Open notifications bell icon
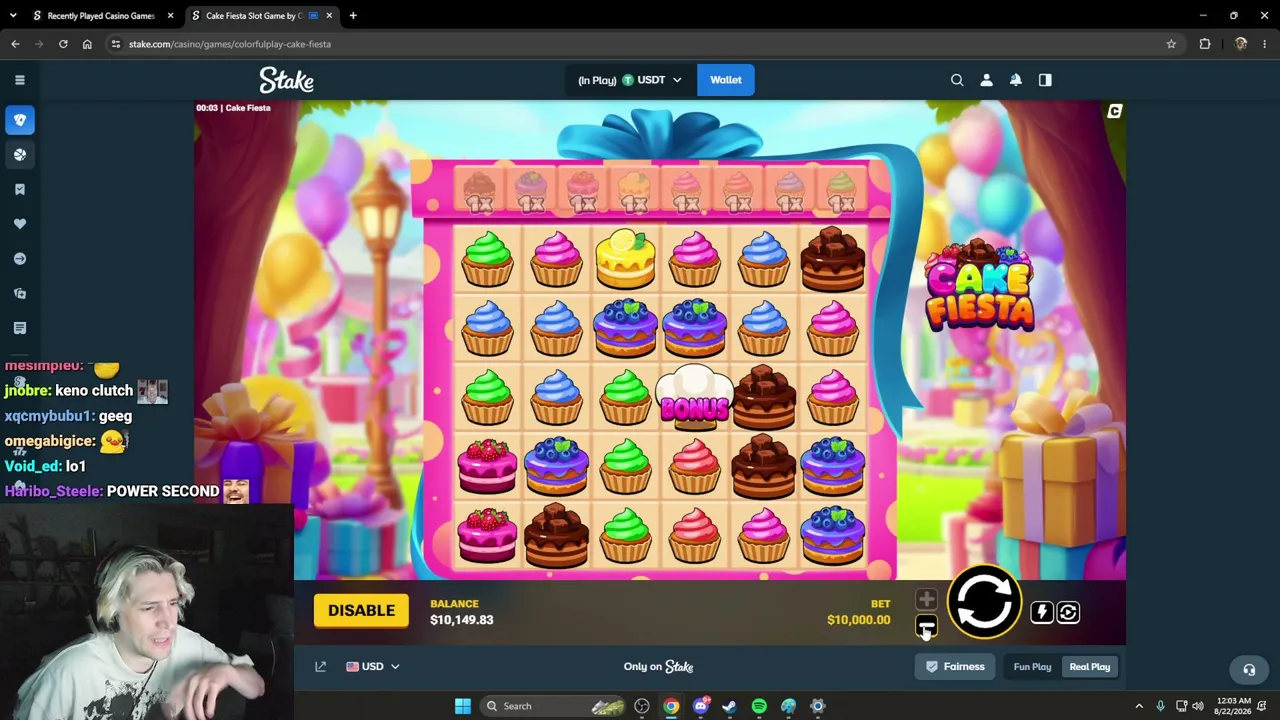 coord(1016,80)
